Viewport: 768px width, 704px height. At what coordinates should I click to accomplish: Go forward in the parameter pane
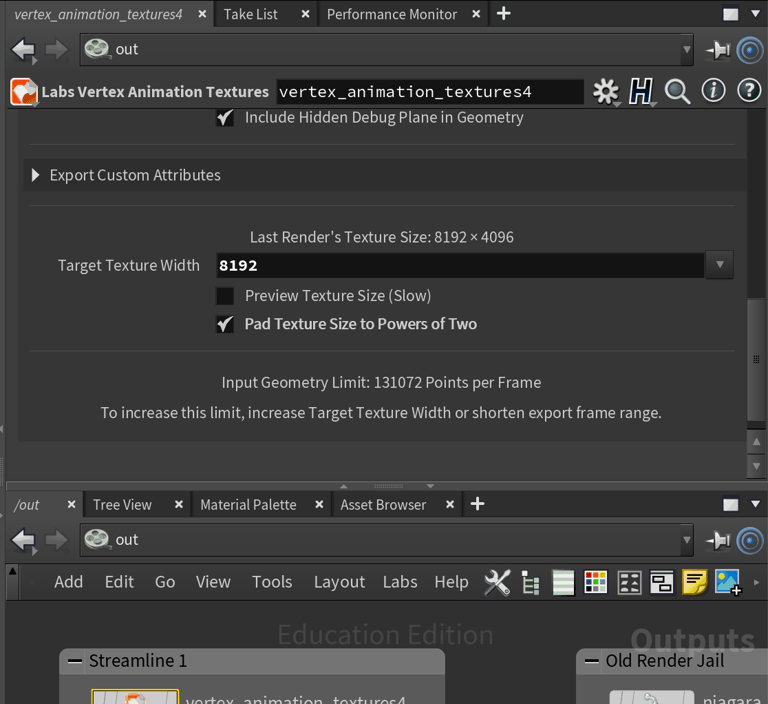[x=57, y=50]
